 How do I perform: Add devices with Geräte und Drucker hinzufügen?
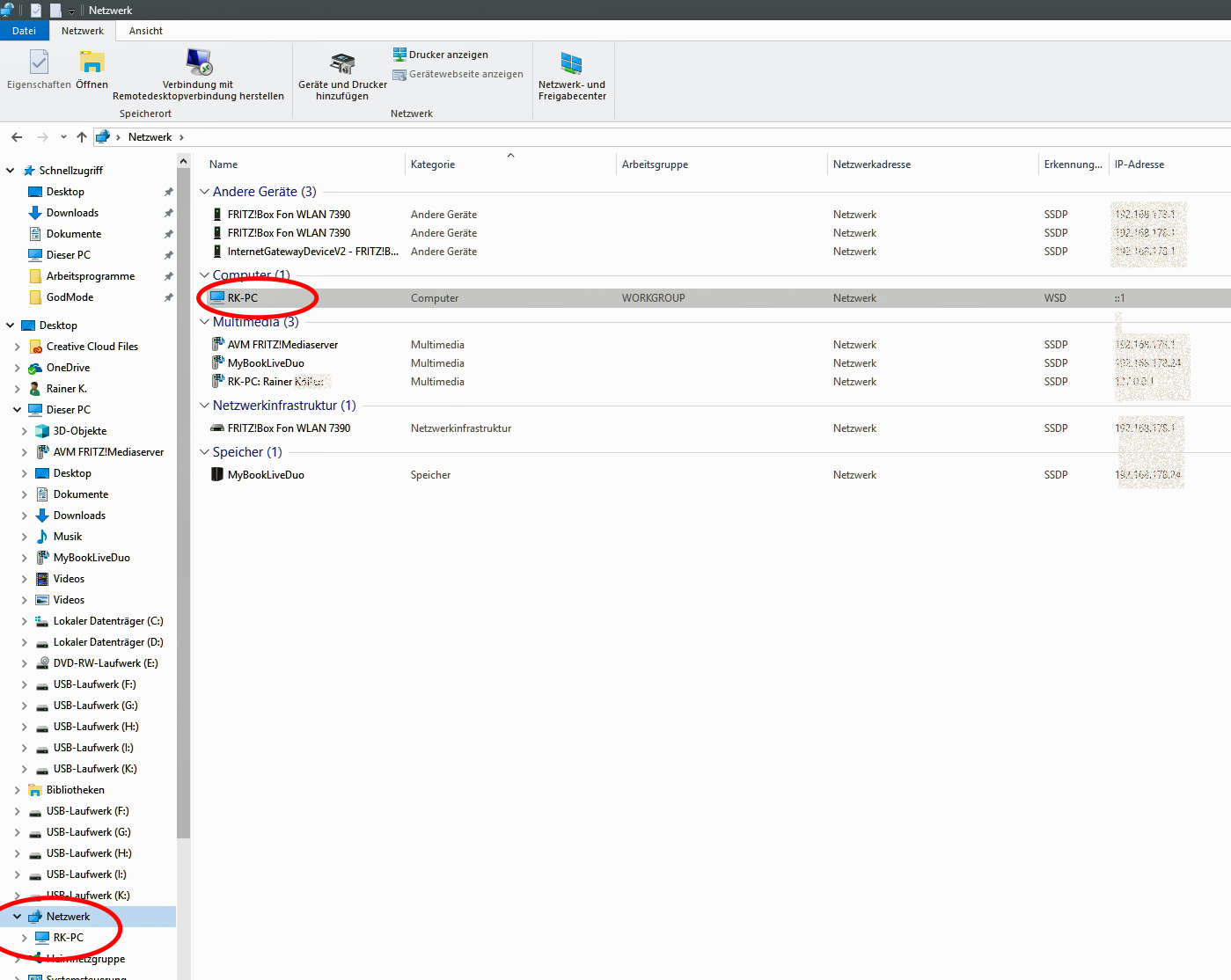[342, 76]
